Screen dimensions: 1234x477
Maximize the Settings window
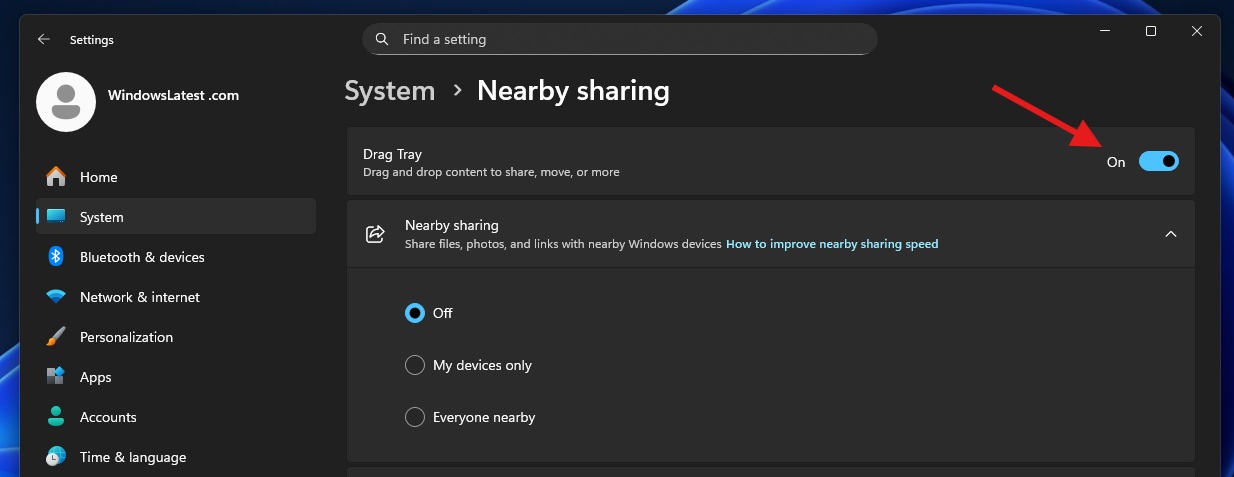(x=1151, y=32)
